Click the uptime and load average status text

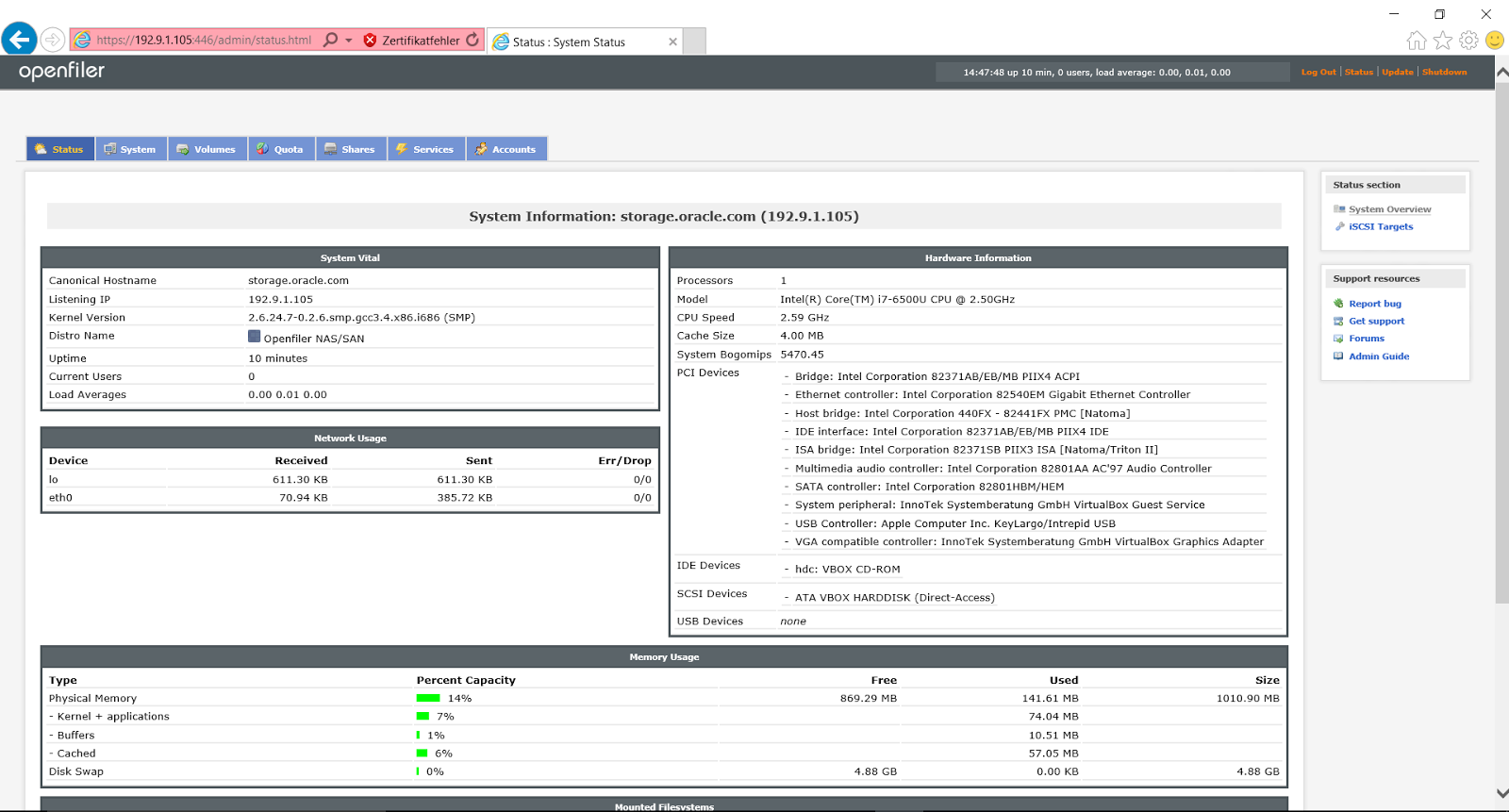1097,73
